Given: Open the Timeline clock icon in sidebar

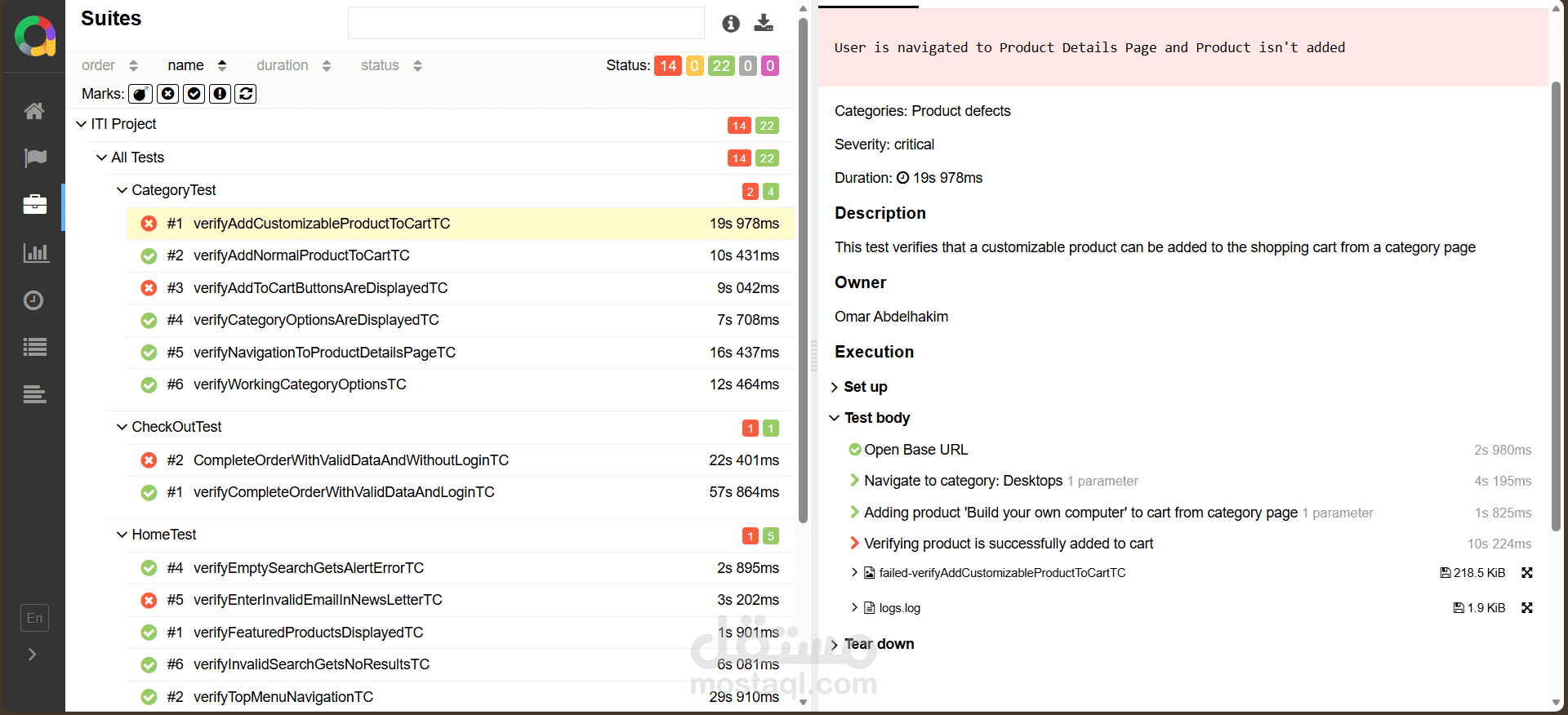Looking at the screenshot, I should click(34, 300).
